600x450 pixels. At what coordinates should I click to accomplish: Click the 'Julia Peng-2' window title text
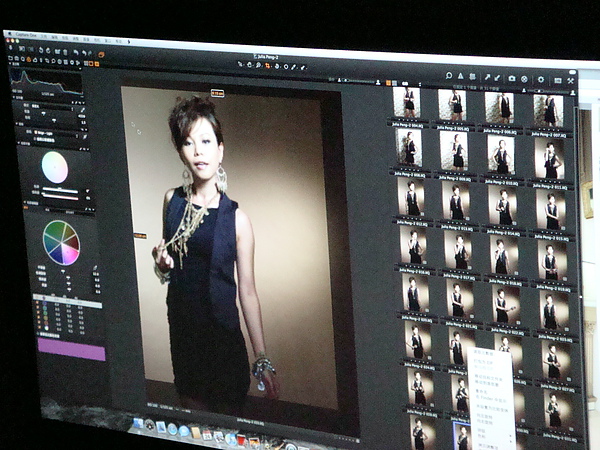point(266,57)
